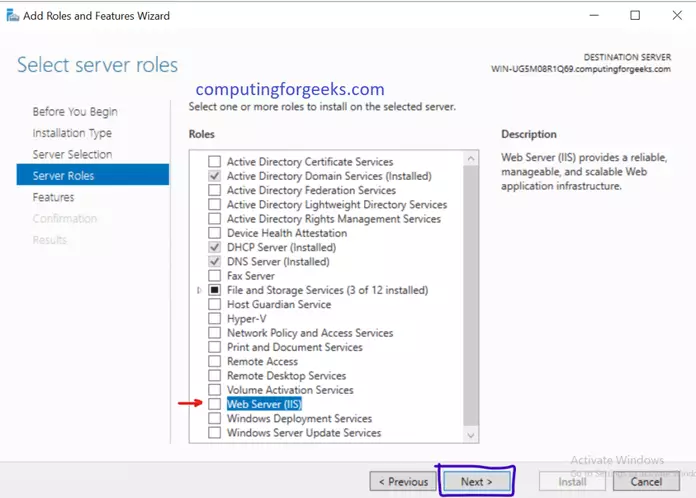Tick Windows Deployment Services checkbox
The height and width of the screenshot is (498, 696).
(x=214, y=418)
